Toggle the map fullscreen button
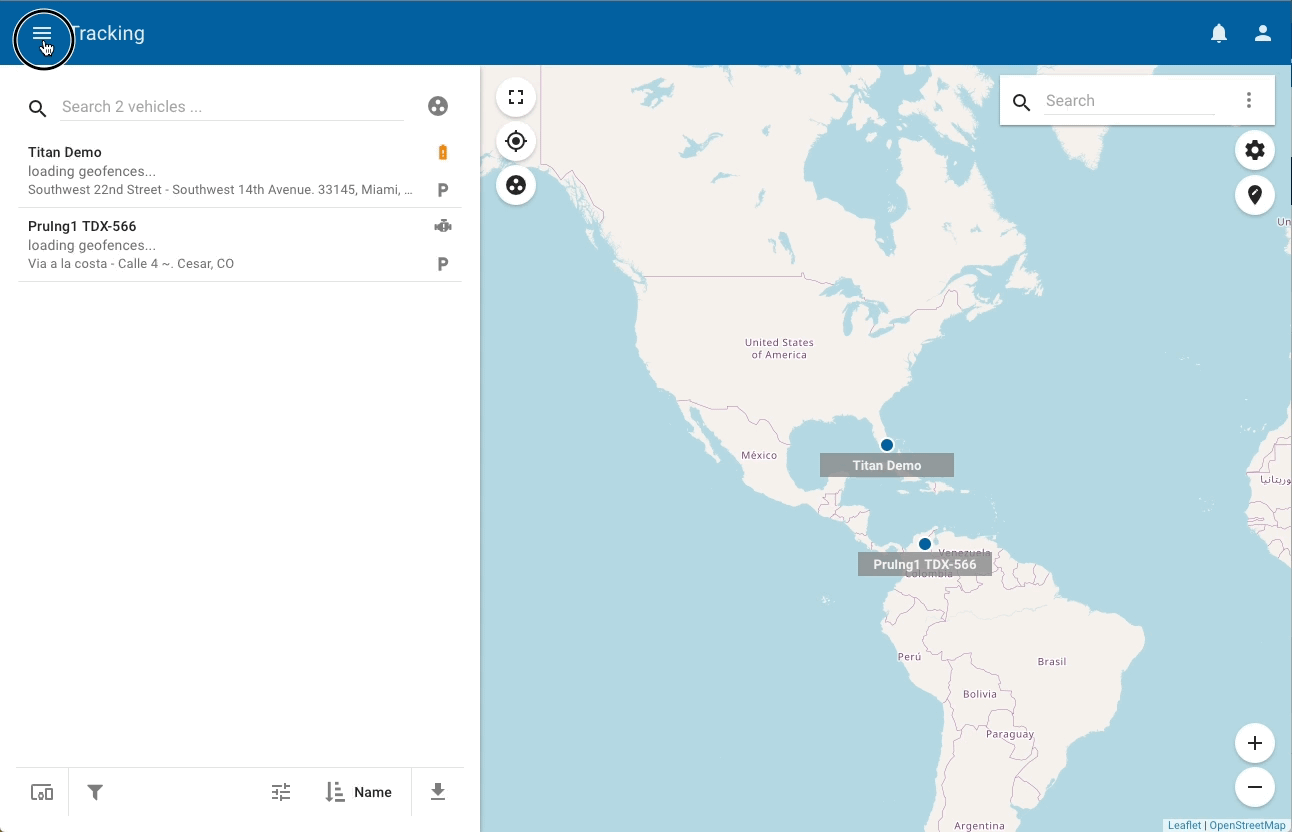 516,97
